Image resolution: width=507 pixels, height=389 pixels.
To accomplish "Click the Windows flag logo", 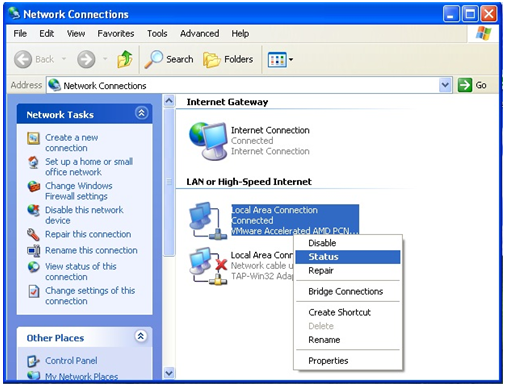I will tap(484, 34).
